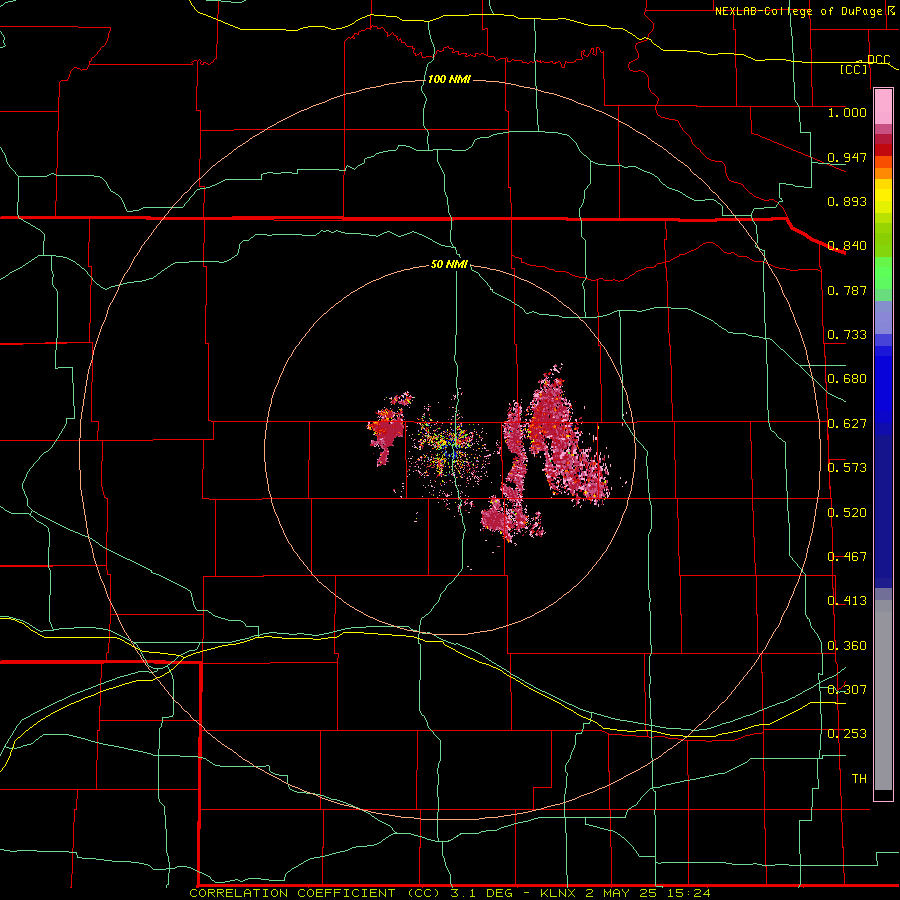
Task: Select the 0.360 scale value
Action: (x=847, y=645)
